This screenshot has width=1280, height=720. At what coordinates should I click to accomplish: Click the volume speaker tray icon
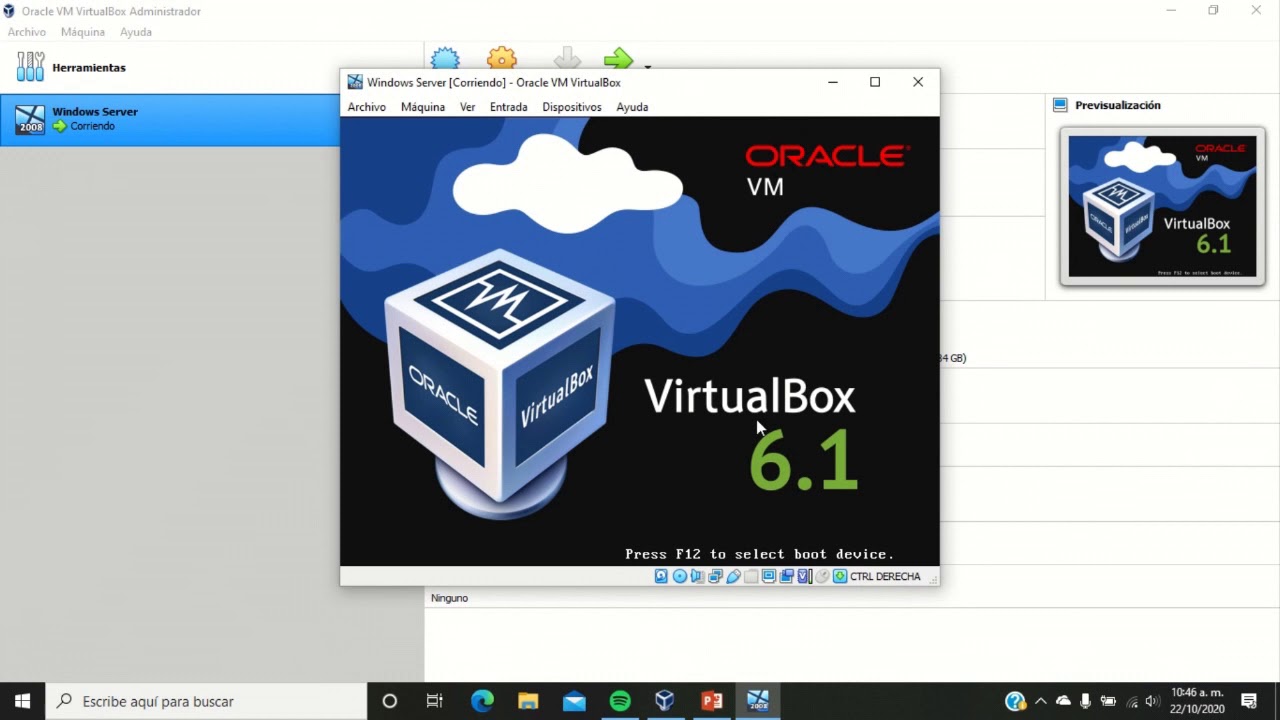1153,701
